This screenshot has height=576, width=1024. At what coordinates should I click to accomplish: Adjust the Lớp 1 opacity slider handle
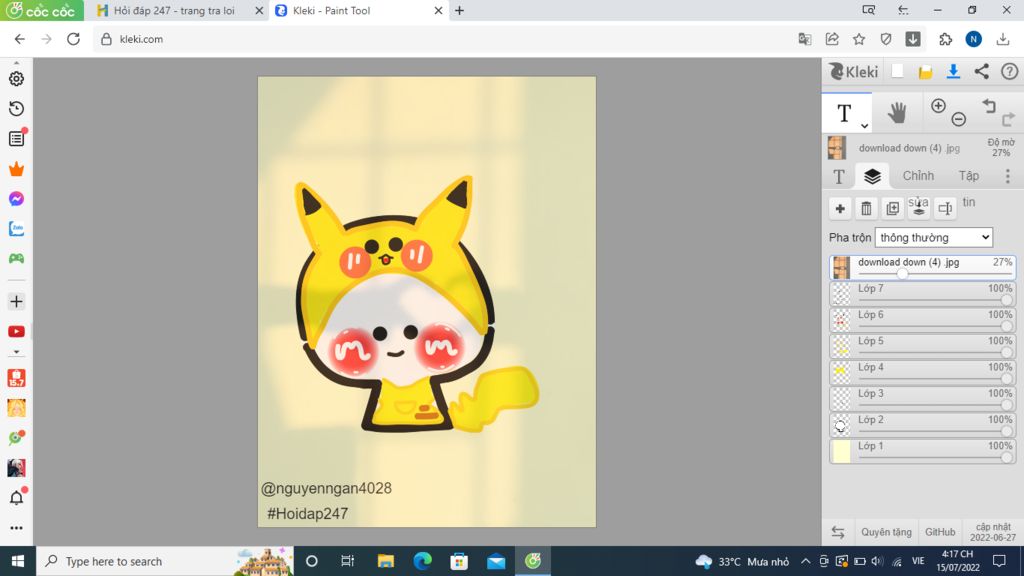coord(1006,457)
